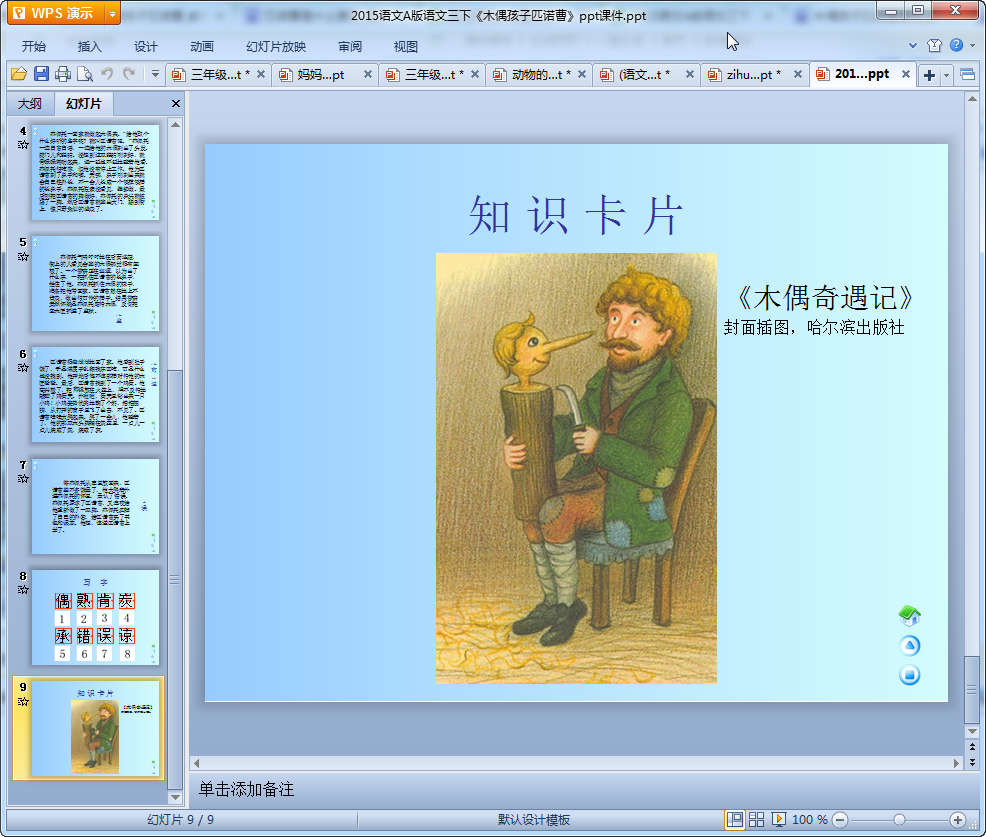Select slide 7 thumbnail
Viewport: 986px width, 837px height.
[x=96, y=506]
